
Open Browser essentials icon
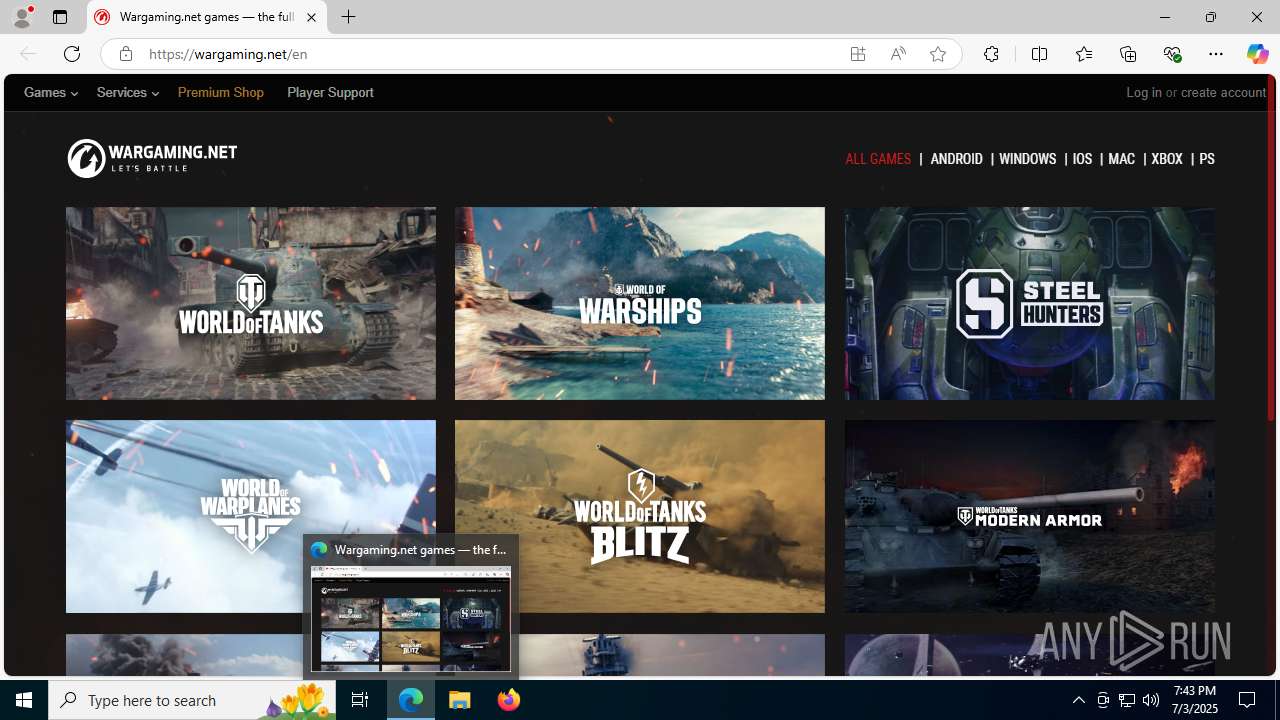click(1172, 54)
